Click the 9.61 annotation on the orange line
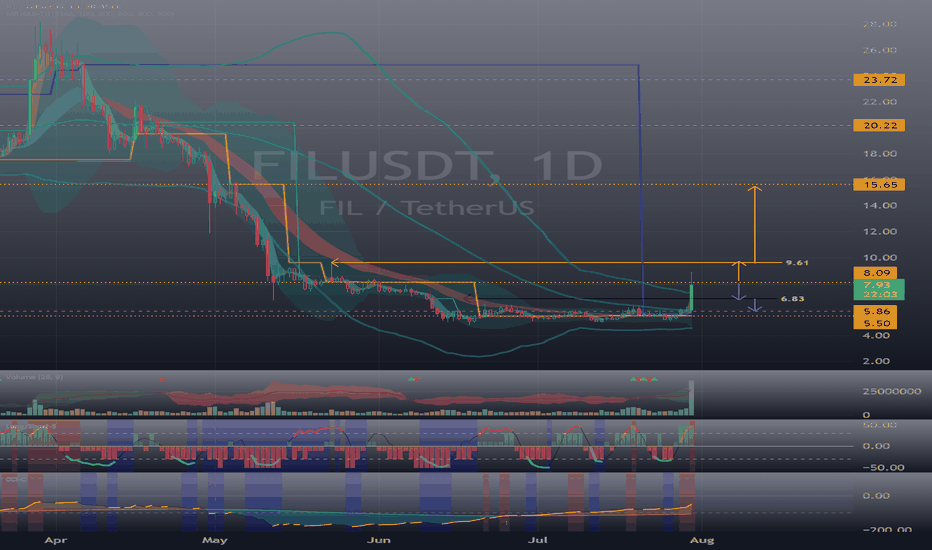The height and width of the screenshot is (550, 932). (796, 262)
